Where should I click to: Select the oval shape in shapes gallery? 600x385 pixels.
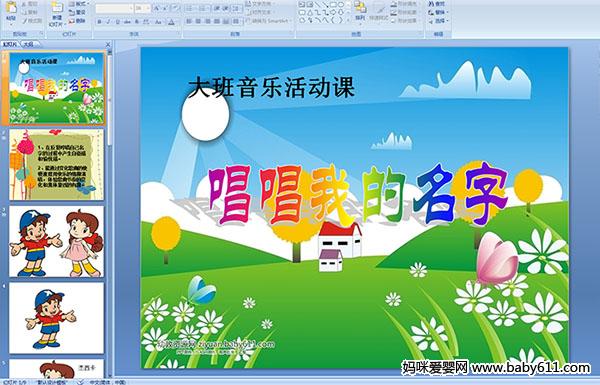click(x=341, y=5)
